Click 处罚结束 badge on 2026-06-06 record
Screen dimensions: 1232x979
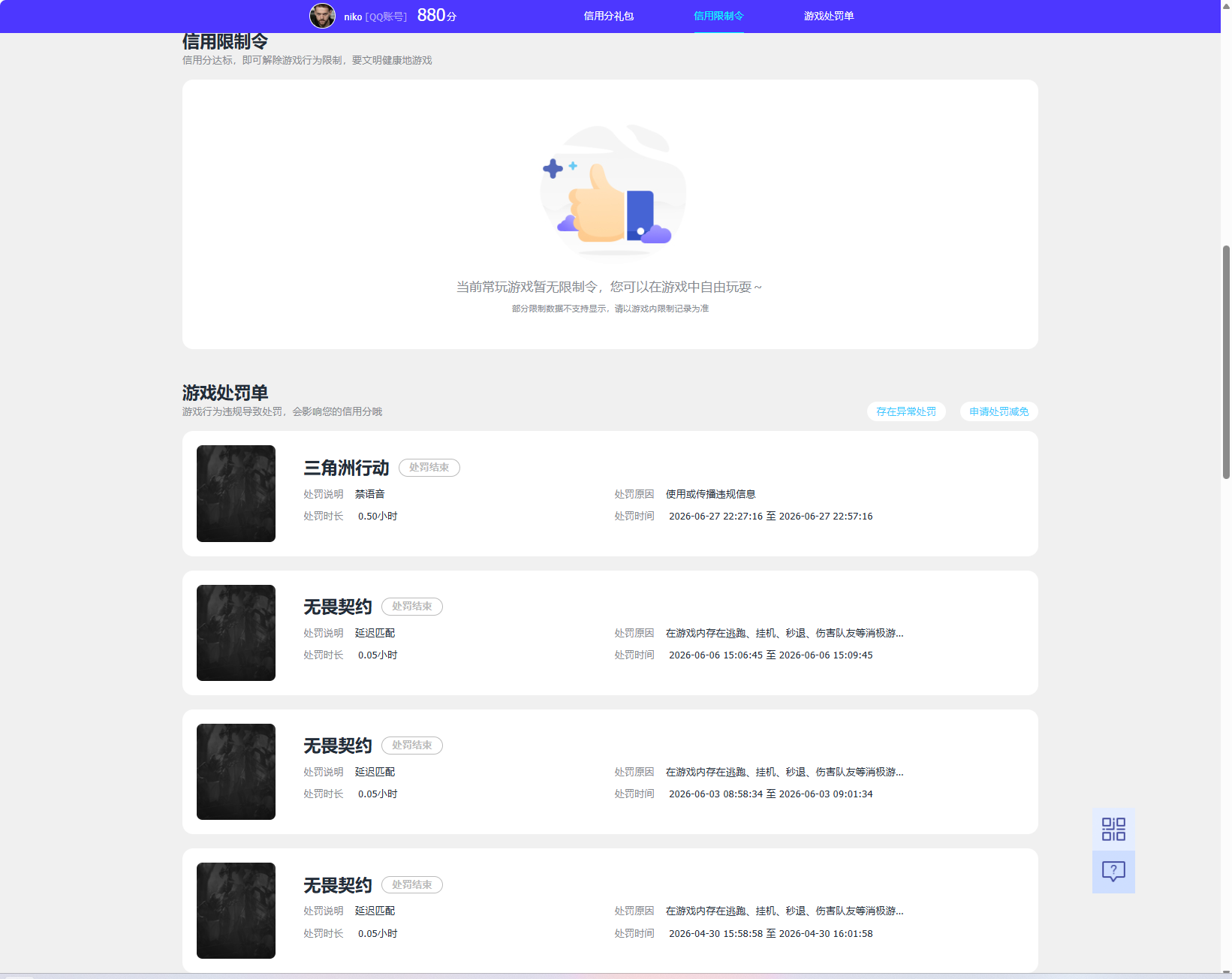[412, 607]
